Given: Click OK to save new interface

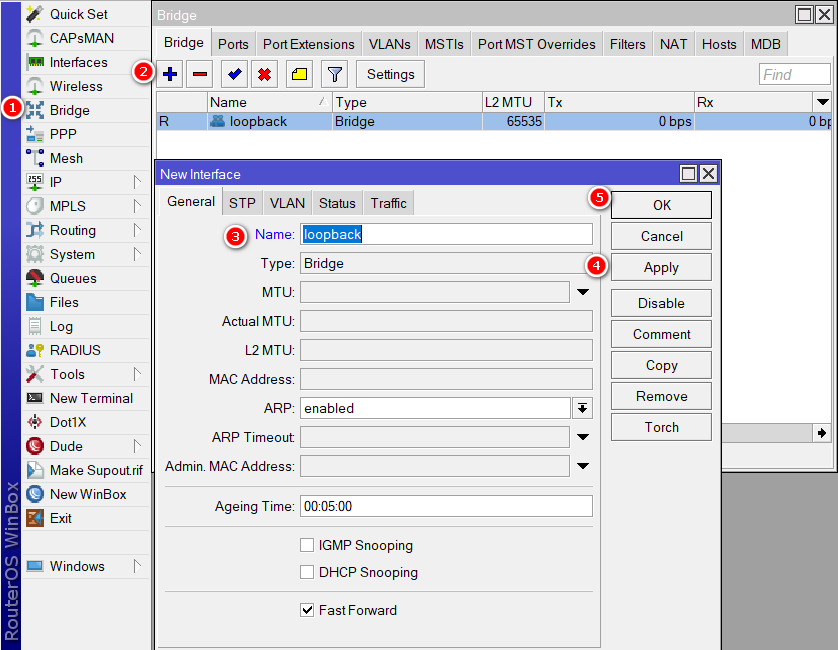Looking at the screenshot, I should (x=661, y=204).
